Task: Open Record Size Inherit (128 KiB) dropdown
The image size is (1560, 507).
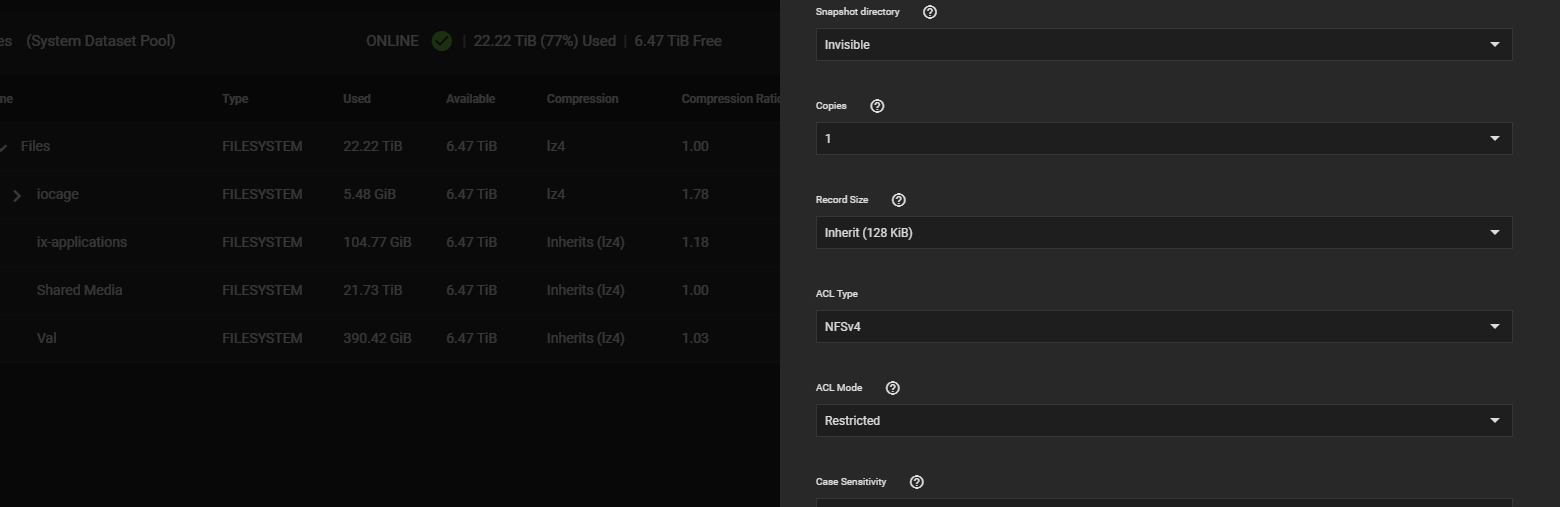Action: click(x=1164, y=233)
